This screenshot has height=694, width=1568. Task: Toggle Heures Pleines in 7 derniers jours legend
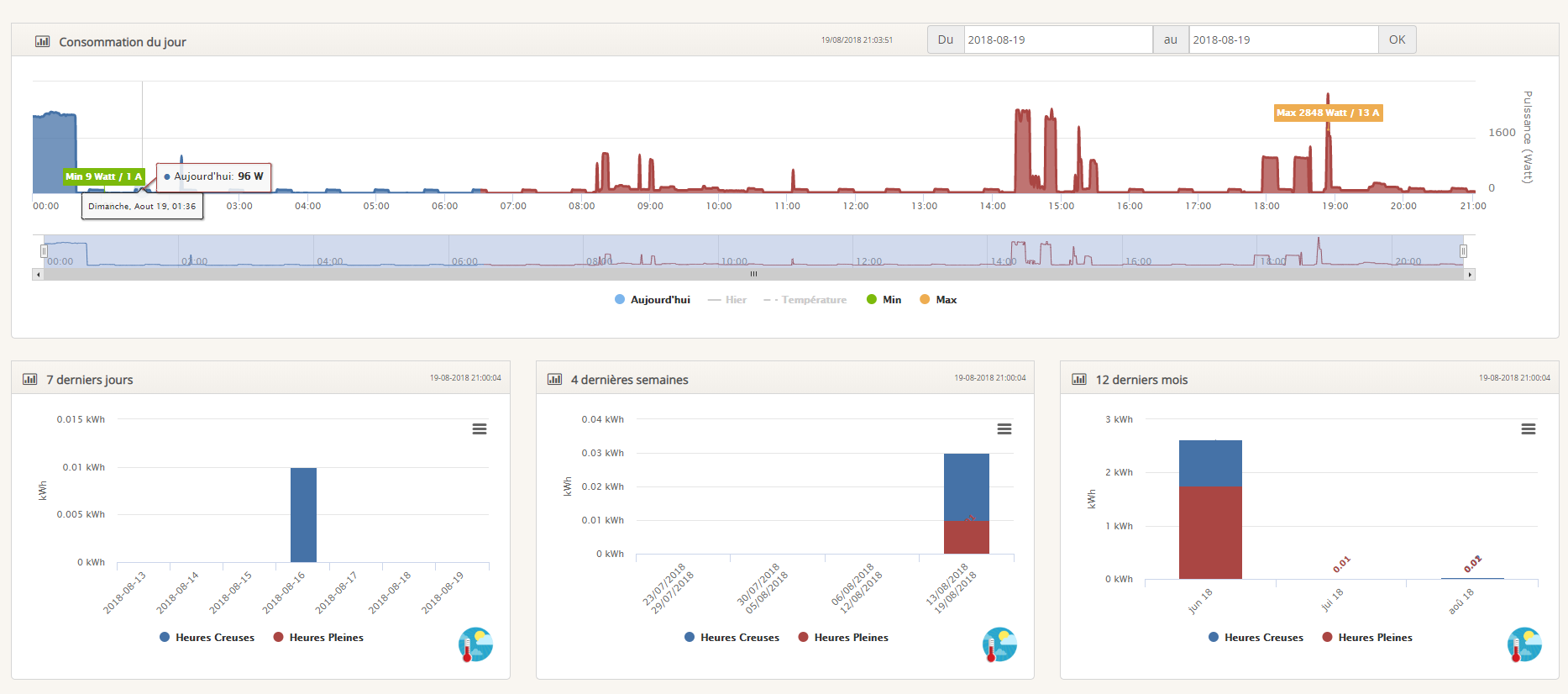(318, 637)
